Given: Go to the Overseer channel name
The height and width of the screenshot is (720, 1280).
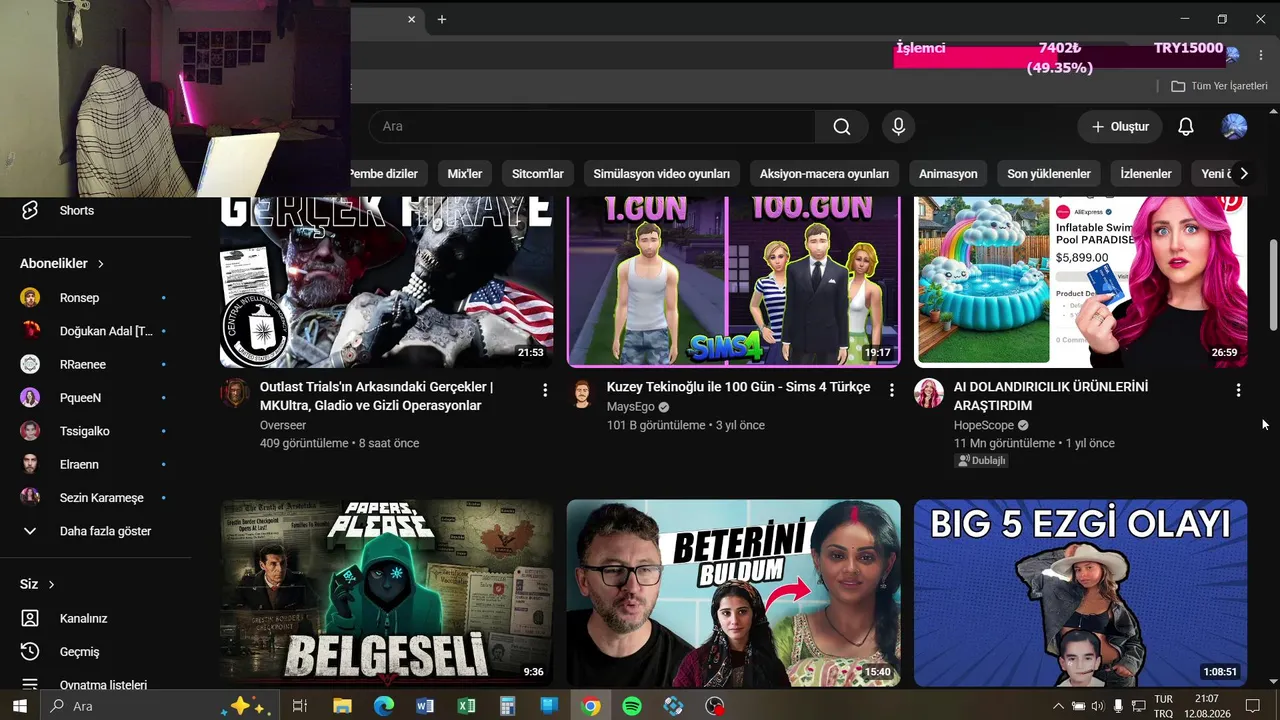Looking at the screenshot, I should click(283, 425).
